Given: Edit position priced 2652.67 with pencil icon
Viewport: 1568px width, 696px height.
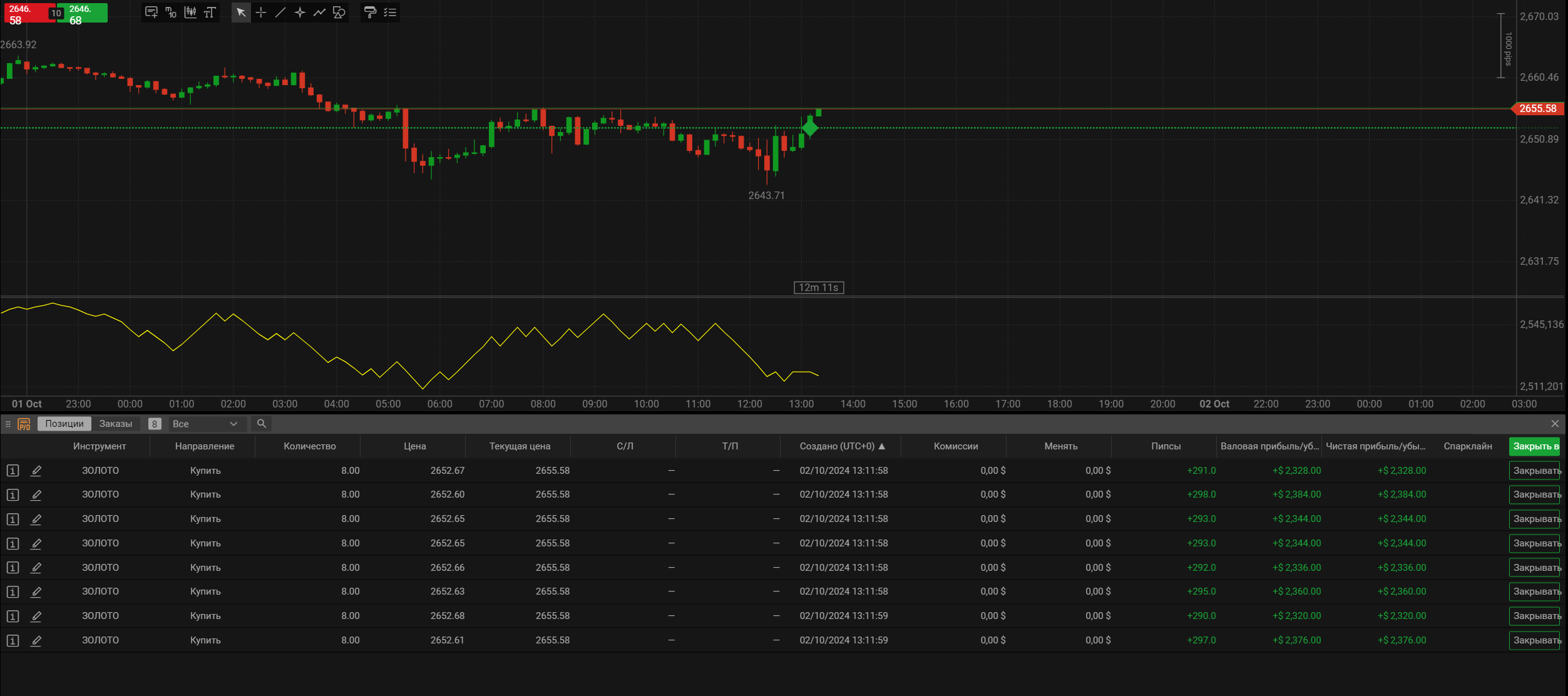Looking at the screenshot, I should click(x=36, y=471).
